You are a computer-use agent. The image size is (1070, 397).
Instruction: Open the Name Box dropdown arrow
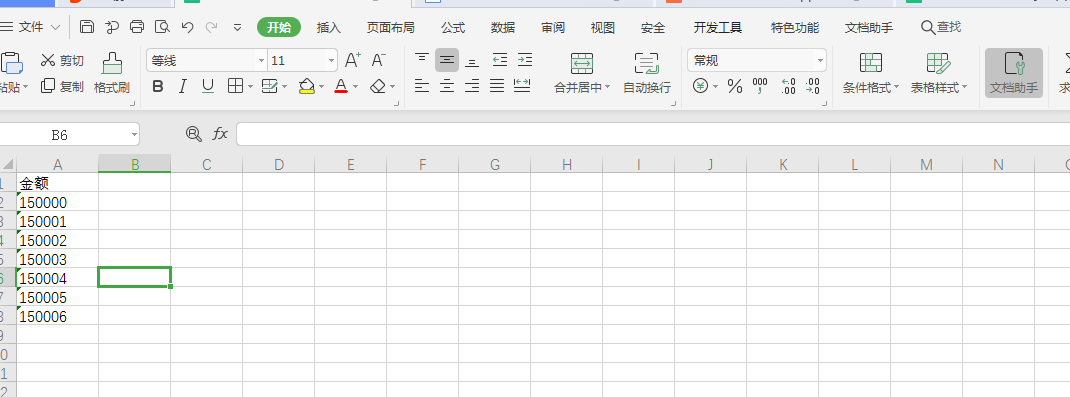[x=134, y=134]
